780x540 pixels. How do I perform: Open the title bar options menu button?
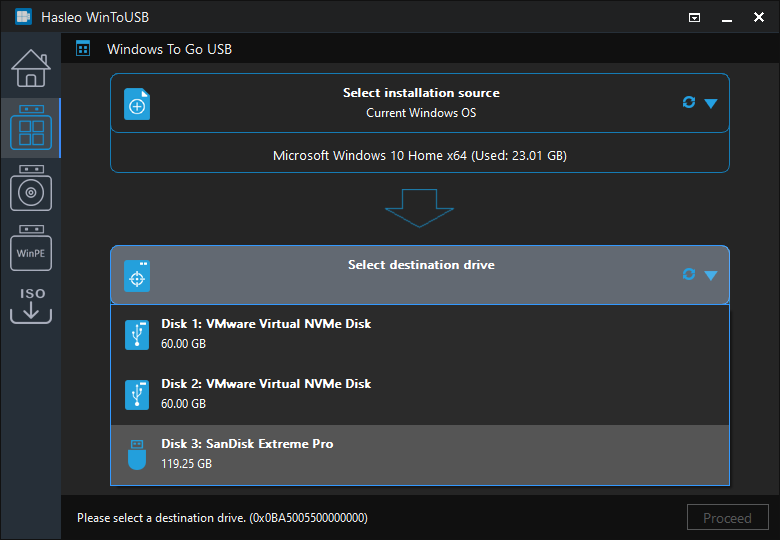pyautogui.click(x=694, y=18)
